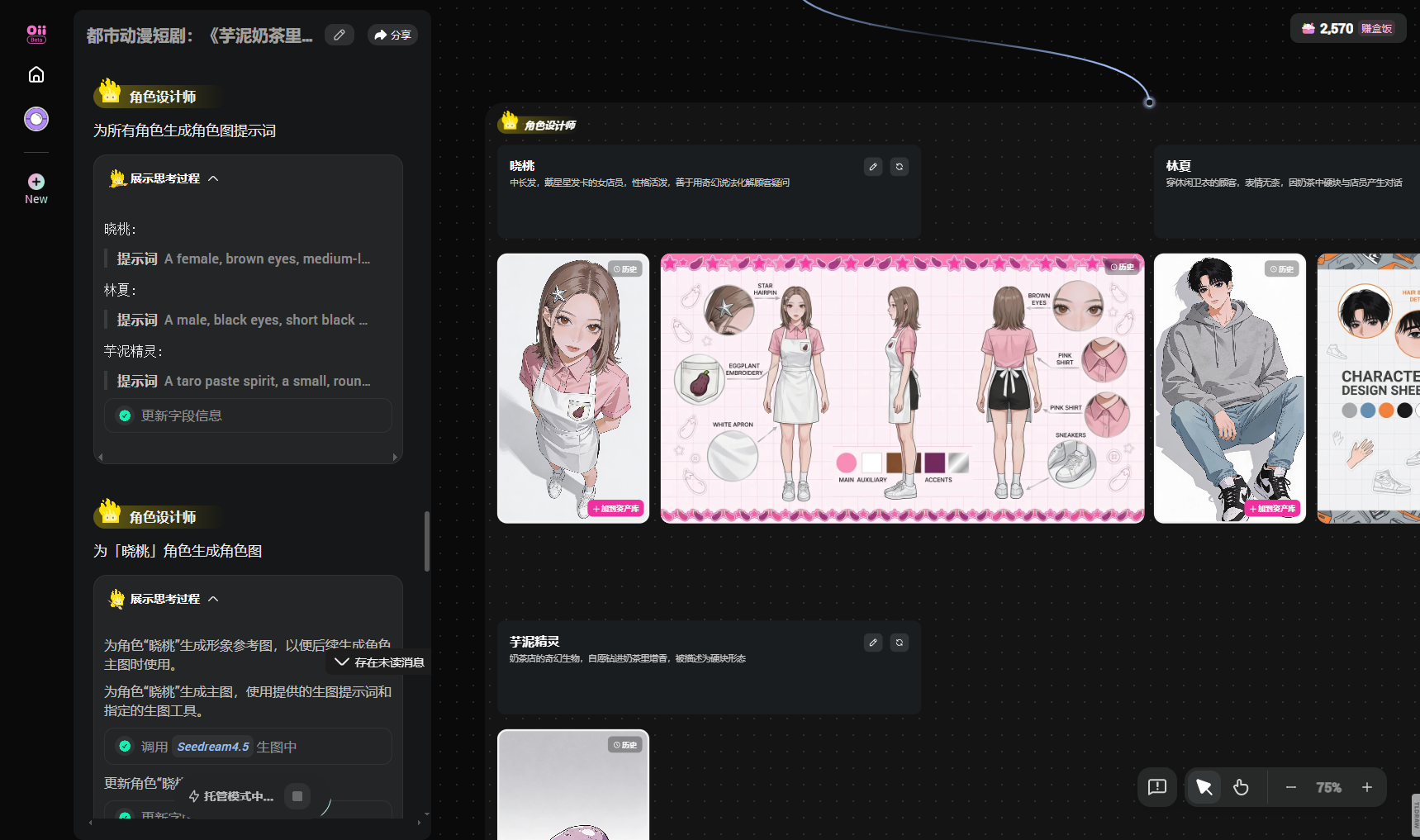Select the arrow pointer tool
The image size is (1420, 840).
click(x=1204, y=787)
